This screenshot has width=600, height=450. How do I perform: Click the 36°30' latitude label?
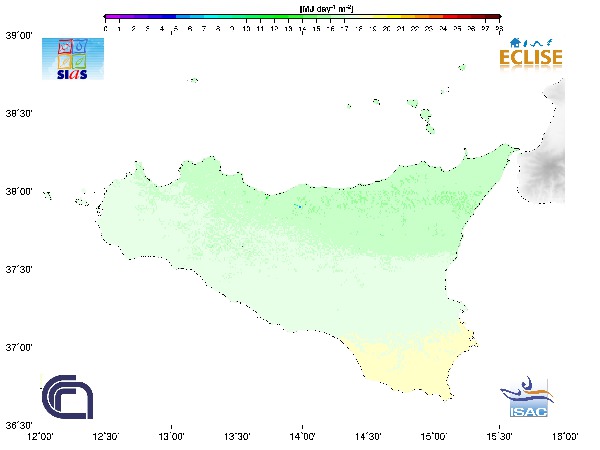tap(19, 425)
